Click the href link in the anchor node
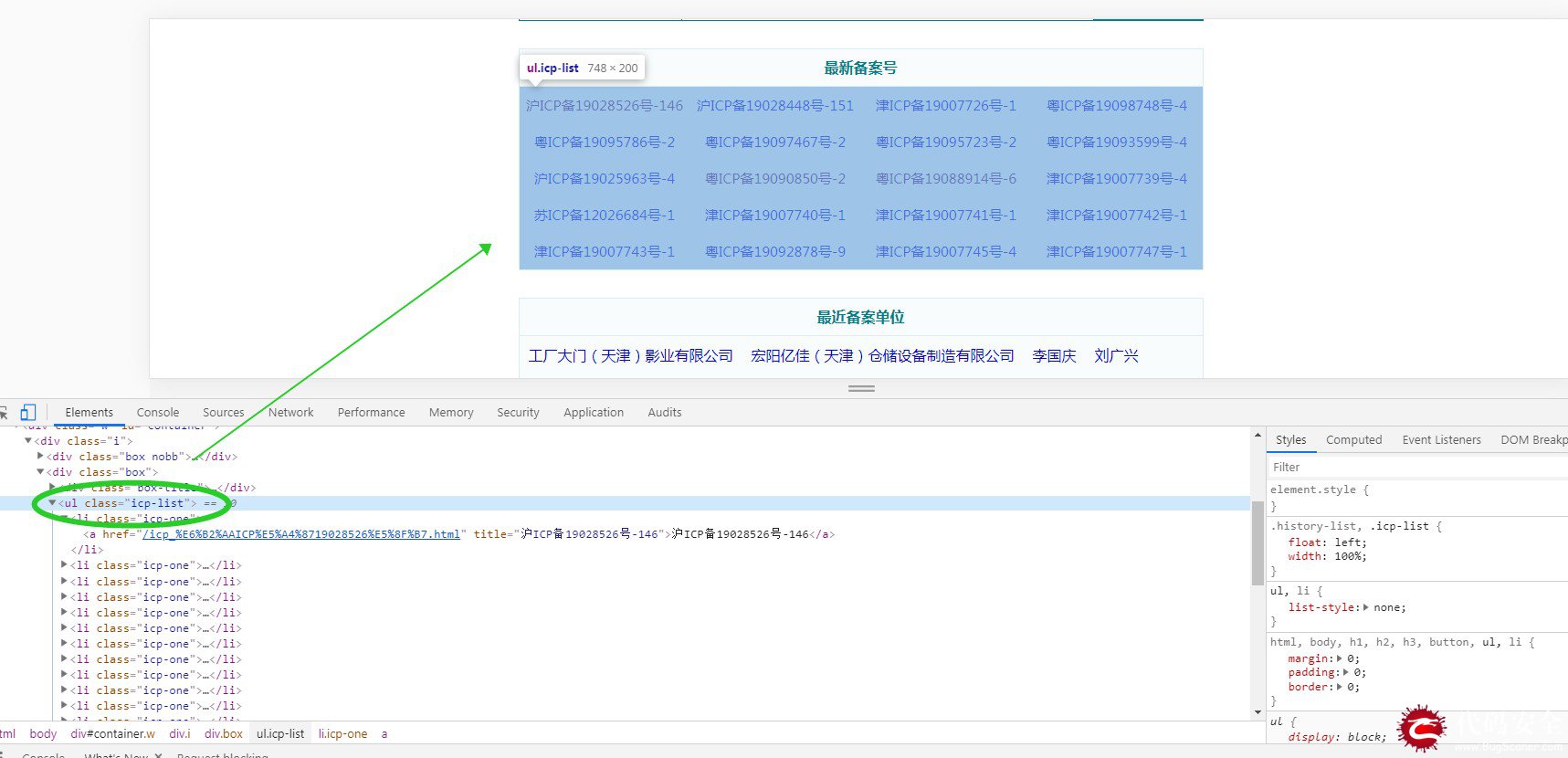The height and width of the screenshot is (758, 1568). (301, 534)
